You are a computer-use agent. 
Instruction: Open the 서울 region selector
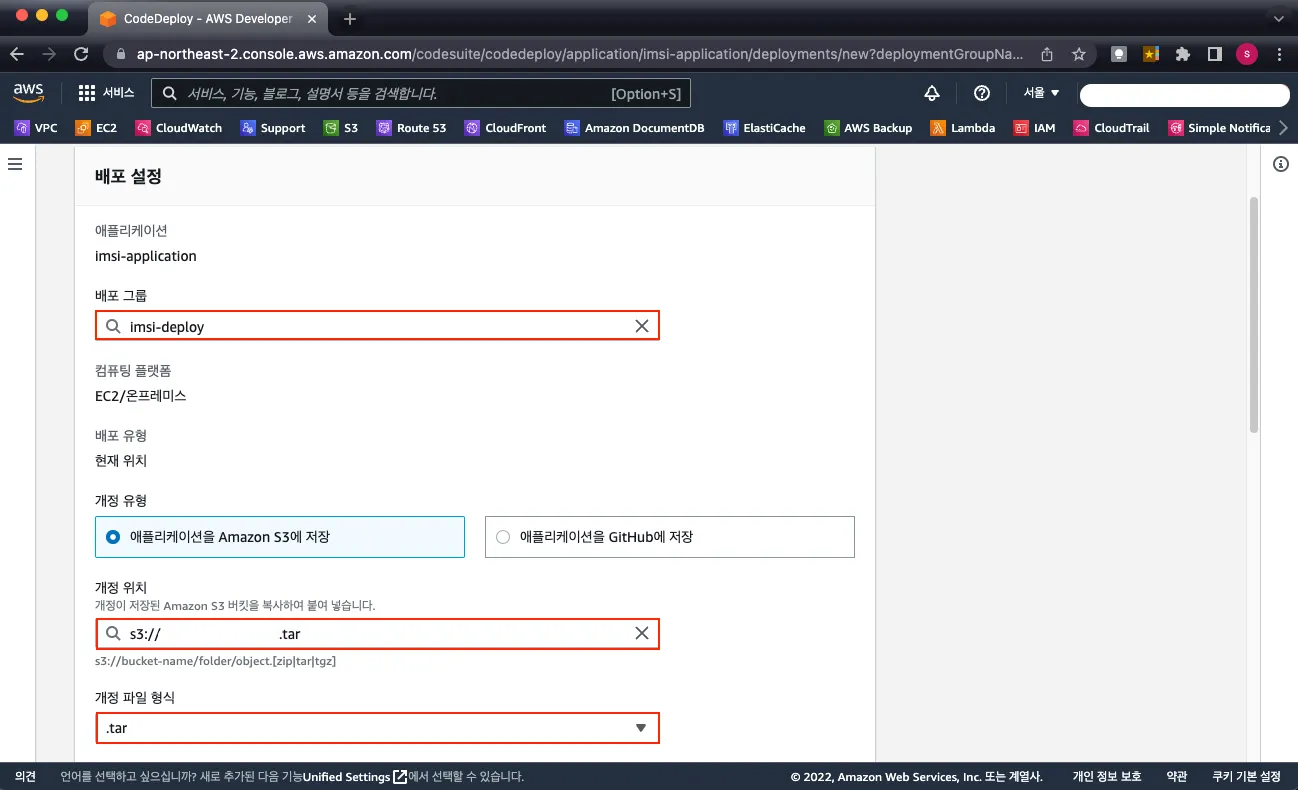1041,93
